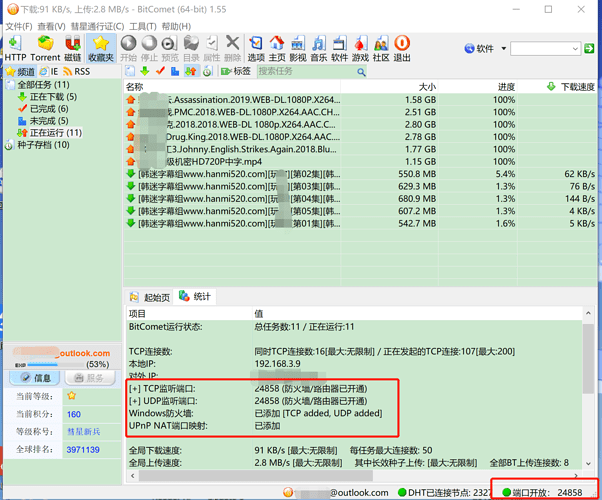Sort tasks by 名称 column header
The width and height of the screenshot is (602, 500).
pos(232,87)
